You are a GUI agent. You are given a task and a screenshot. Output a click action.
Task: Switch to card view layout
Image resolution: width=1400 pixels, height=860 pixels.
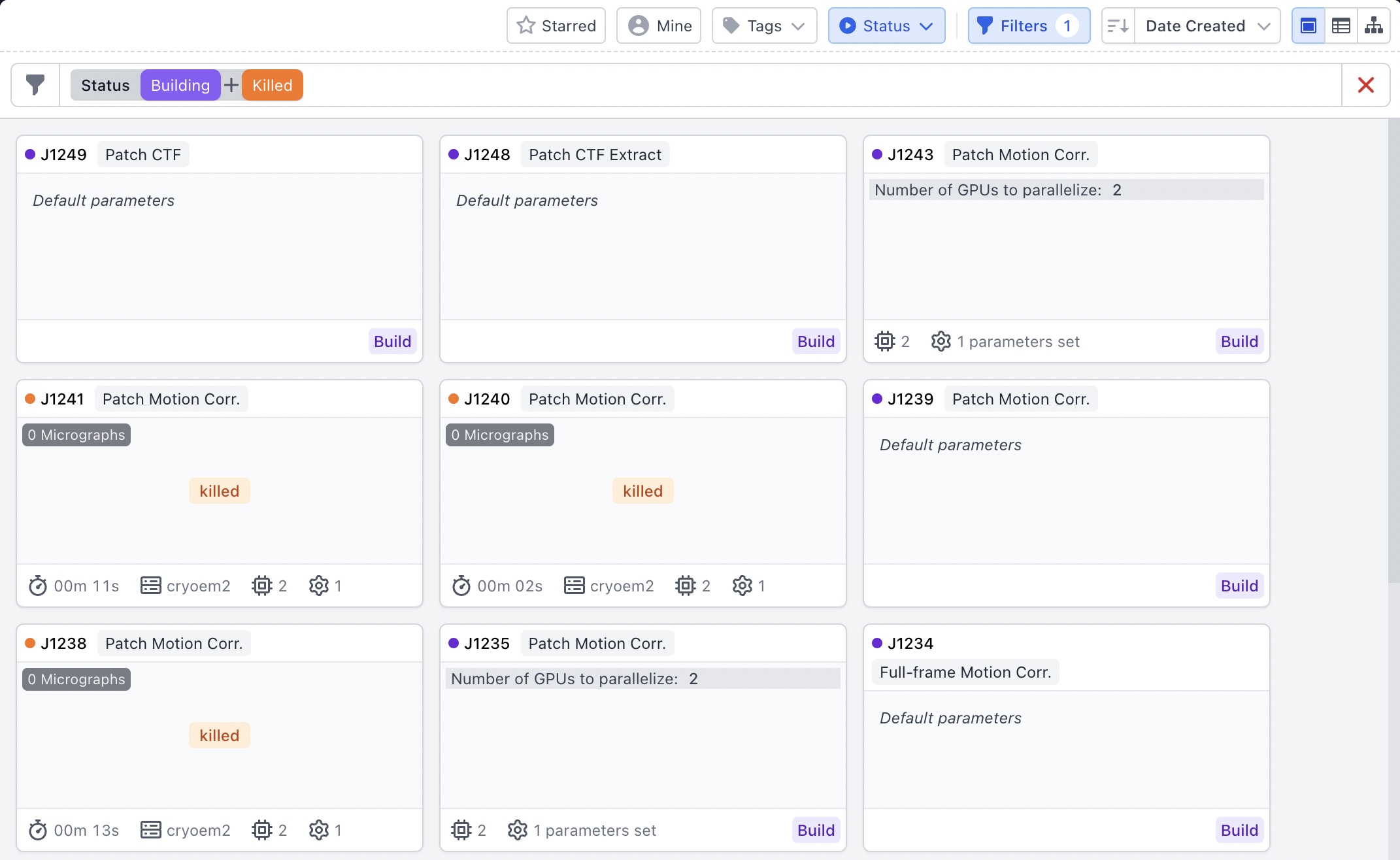(x=1308, y=26)
